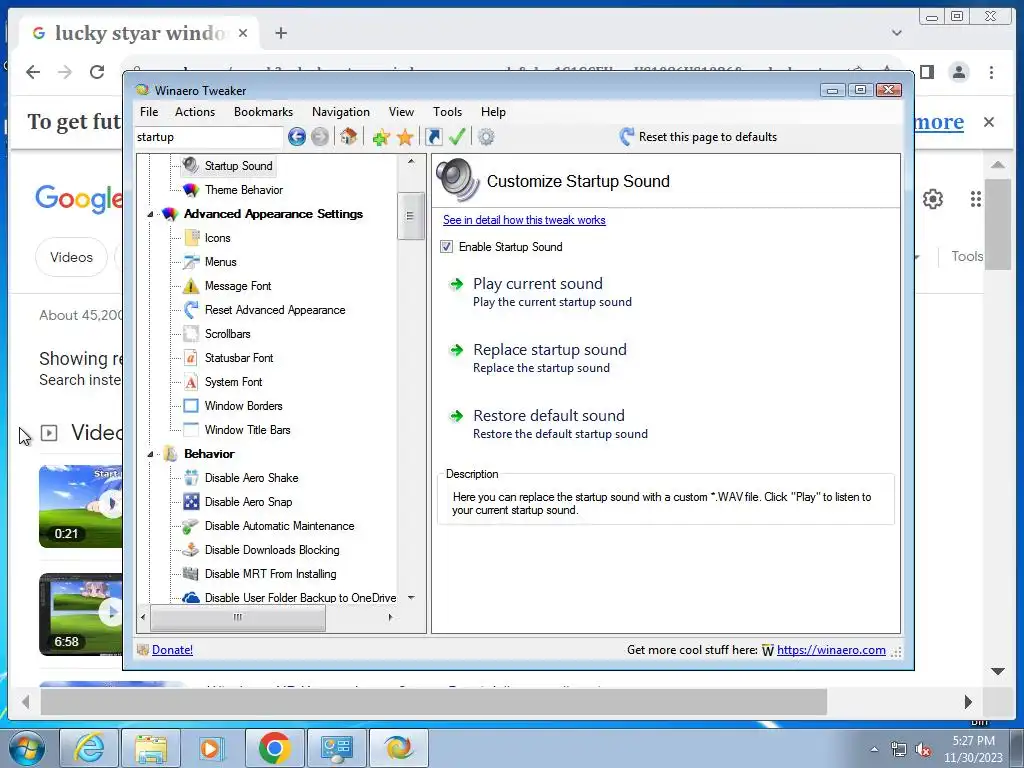Screen dimensions: 1024x768
Task: Click Chrome profile avatar icon
Action: pos(959,72)
